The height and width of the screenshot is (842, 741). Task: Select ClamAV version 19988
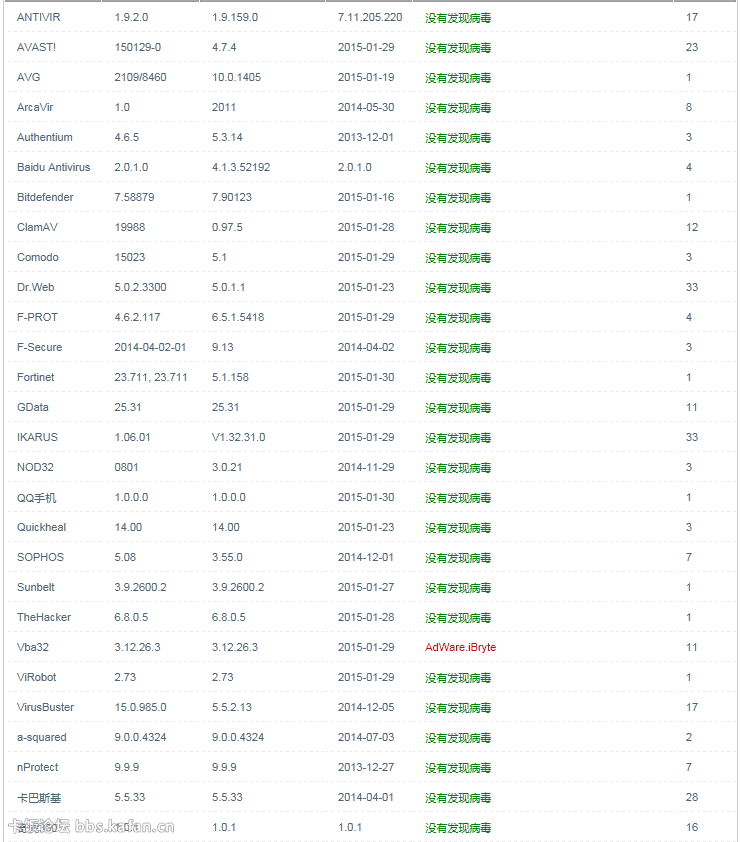click(x=129, y=228)
